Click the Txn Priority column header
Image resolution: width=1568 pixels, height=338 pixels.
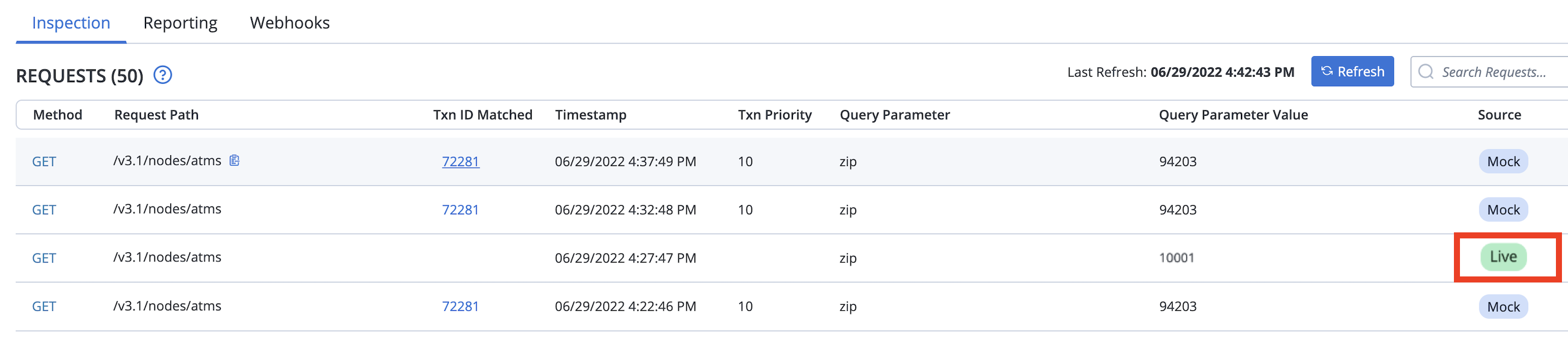775,115
